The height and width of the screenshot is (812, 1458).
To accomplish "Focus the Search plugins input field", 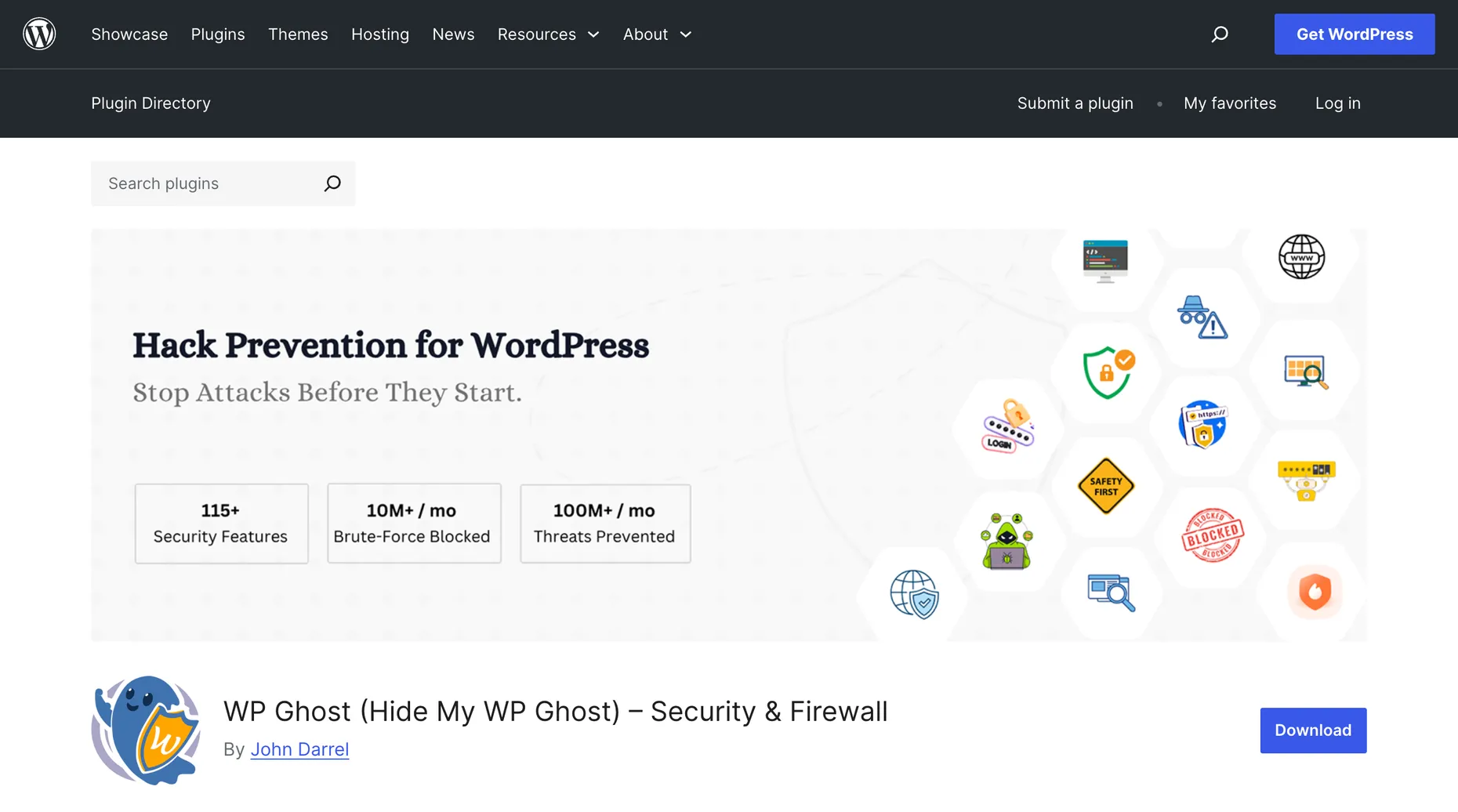I will coord(208,183).
